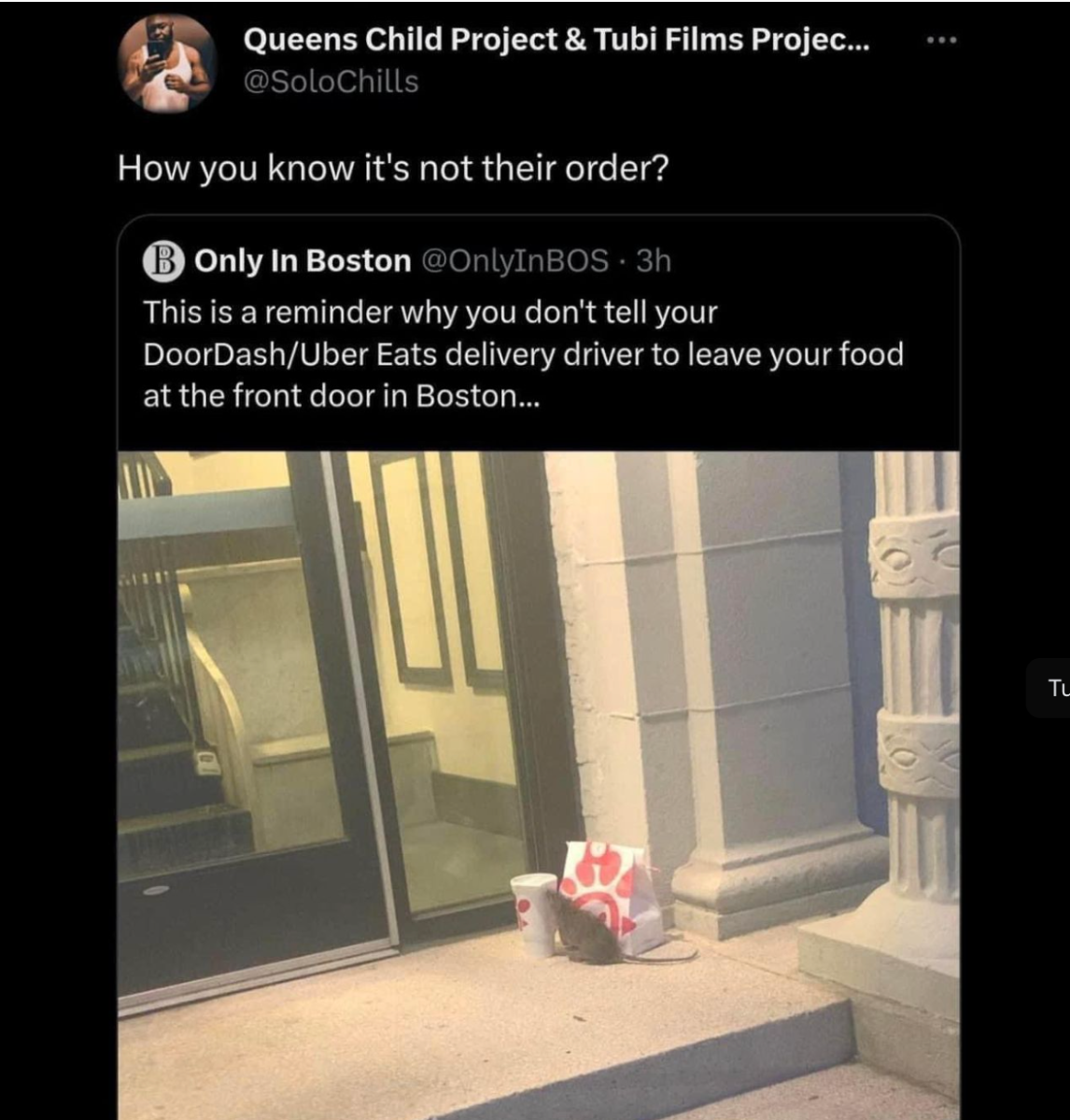Click the partially visible "Tu" button at right edge
Image resolution: width=1070 pixels, height=1120 pixels.
(1055, 689)
